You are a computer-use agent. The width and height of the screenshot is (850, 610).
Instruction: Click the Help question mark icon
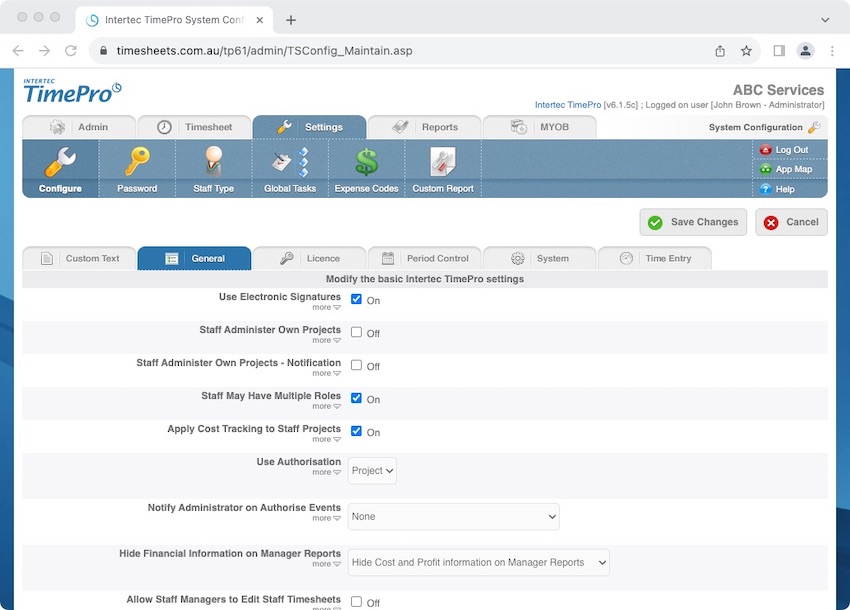[x=765, y=189]
